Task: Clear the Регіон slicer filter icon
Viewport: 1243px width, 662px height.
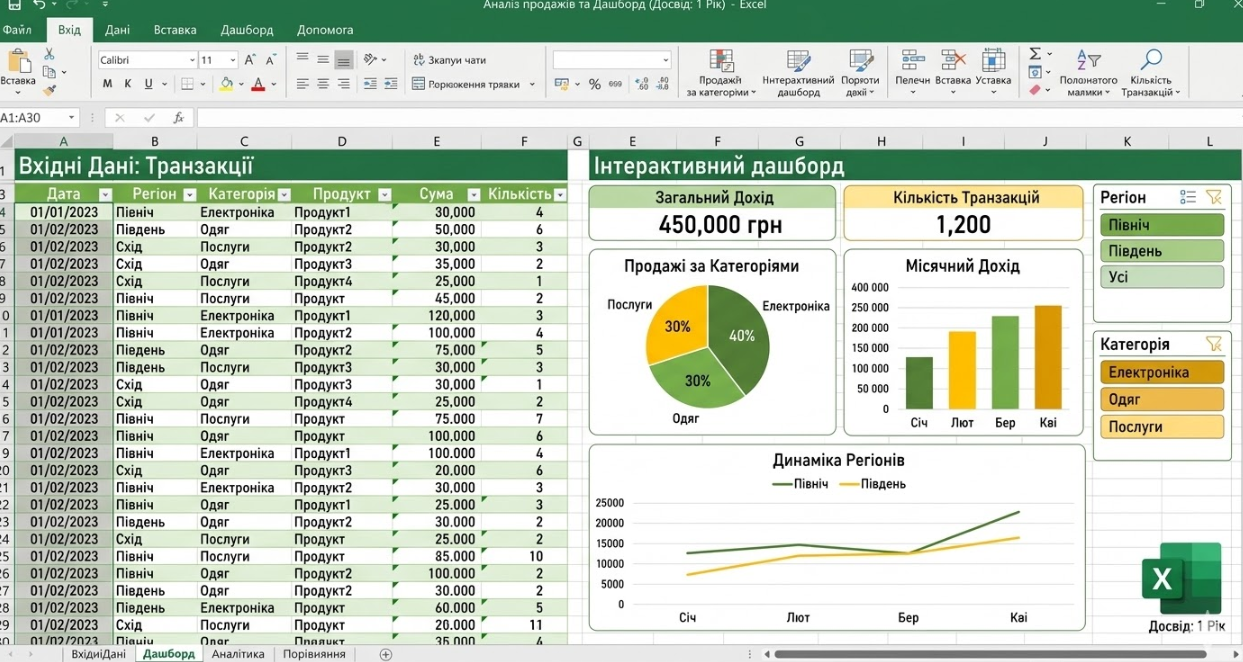Action: [x=1214, y=198]
